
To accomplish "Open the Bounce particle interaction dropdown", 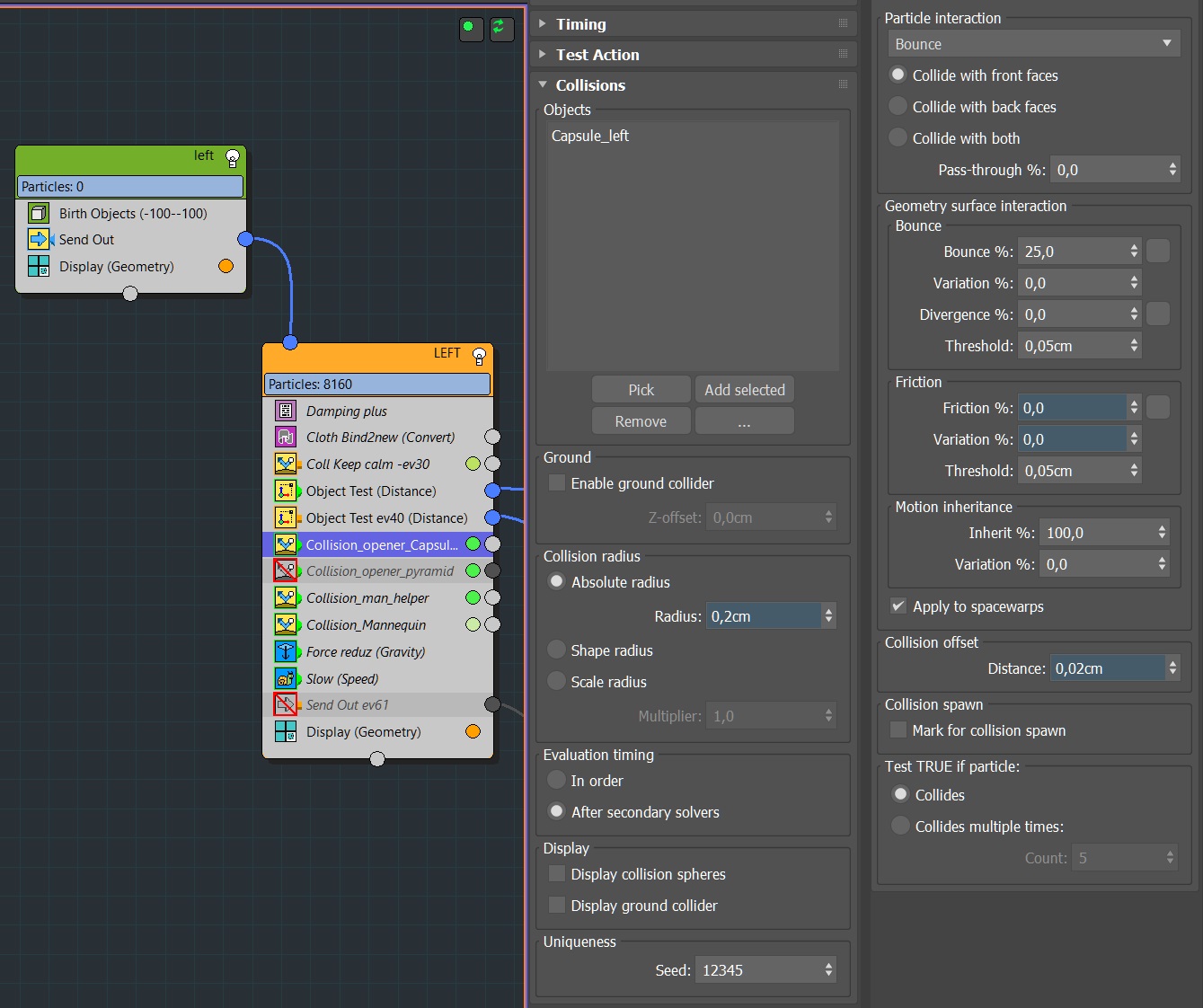I will 1032,44.
